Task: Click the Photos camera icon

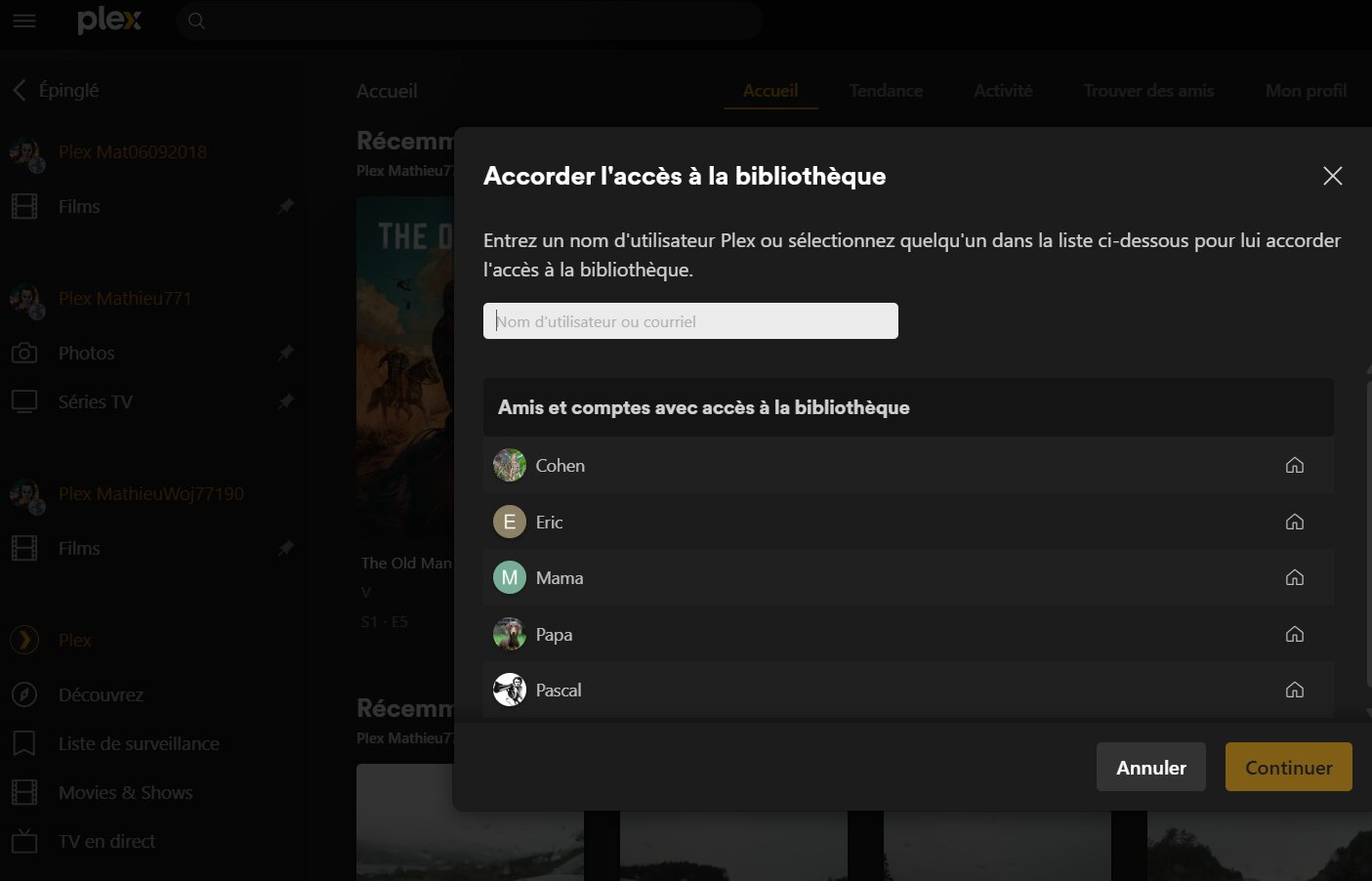Action: tap(24, 353)
